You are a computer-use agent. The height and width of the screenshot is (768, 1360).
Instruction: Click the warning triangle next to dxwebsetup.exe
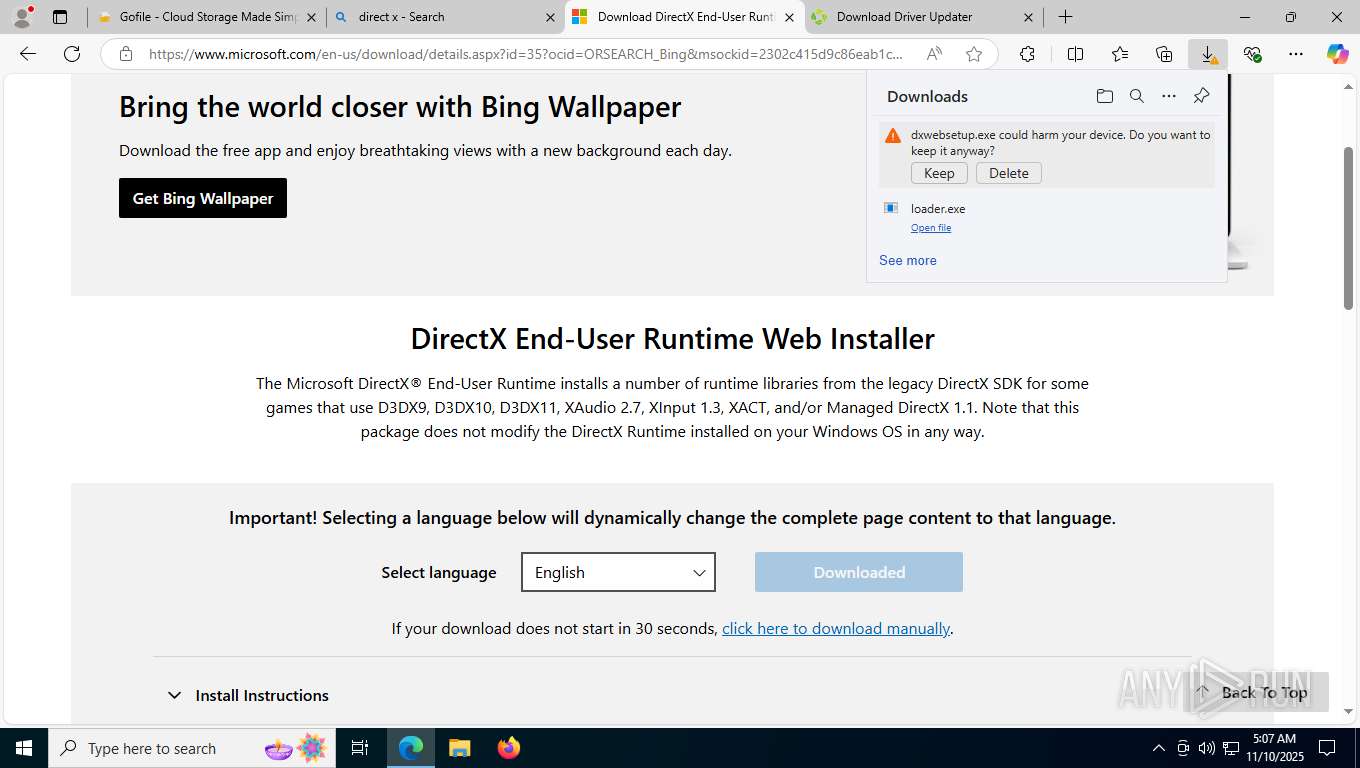tap(893, 136)
